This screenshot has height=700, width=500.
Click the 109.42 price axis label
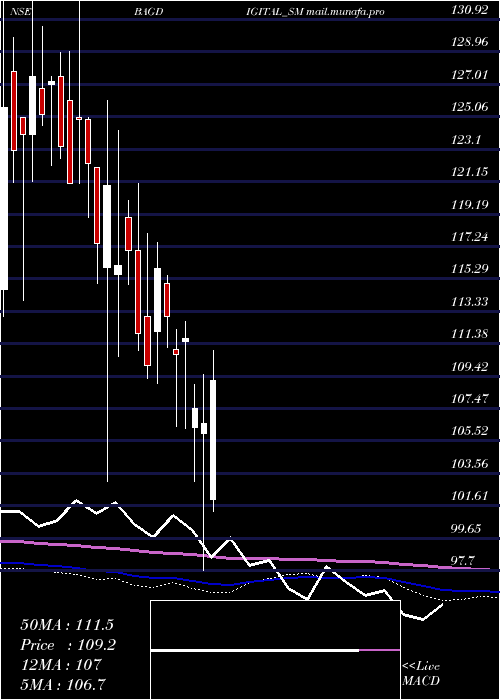coord(470,367)
